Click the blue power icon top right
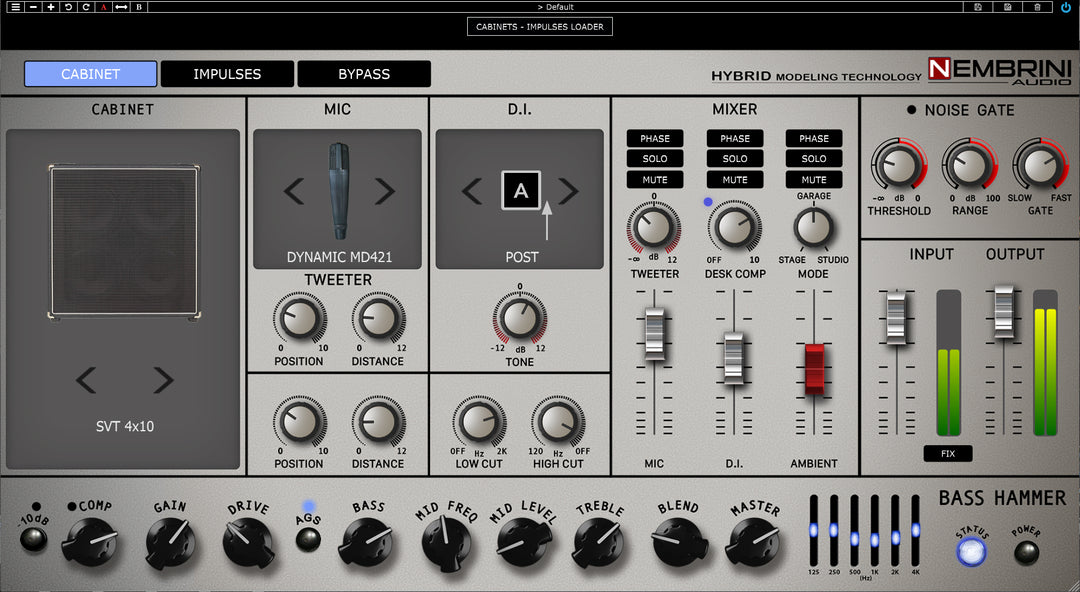Image resolution: width=1080 pixels, height=592 pixels. [x=1066, y=6]
